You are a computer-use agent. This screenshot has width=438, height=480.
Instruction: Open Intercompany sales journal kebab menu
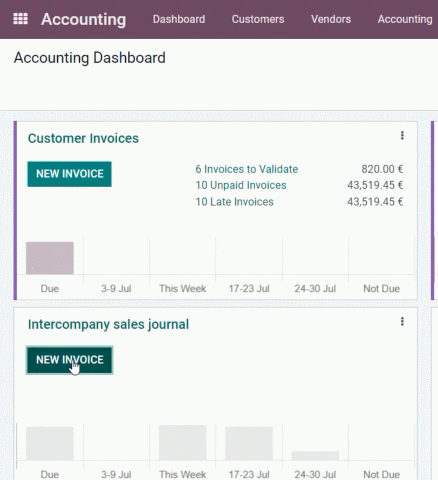click(402, 321)
